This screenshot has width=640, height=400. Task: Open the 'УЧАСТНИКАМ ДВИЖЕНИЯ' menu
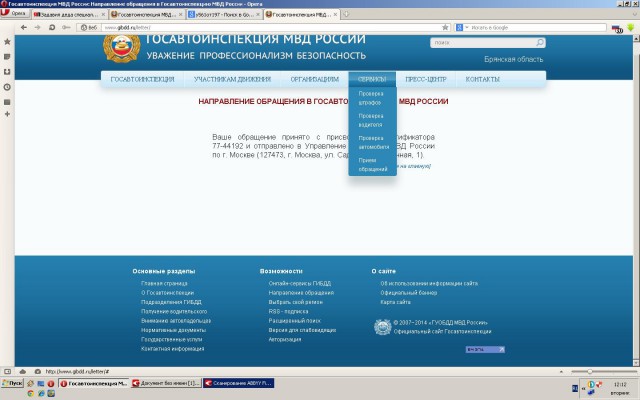click(x=232, y=79)
